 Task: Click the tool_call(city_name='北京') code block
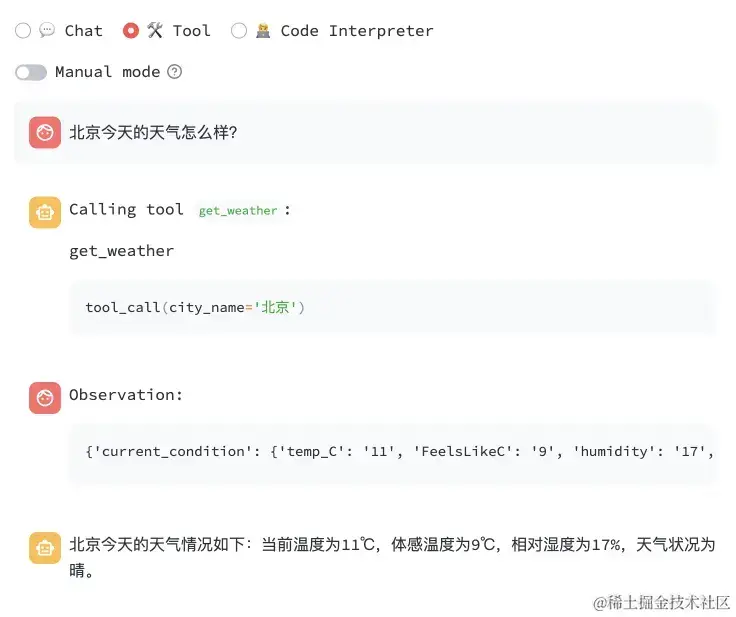point(392,308)
